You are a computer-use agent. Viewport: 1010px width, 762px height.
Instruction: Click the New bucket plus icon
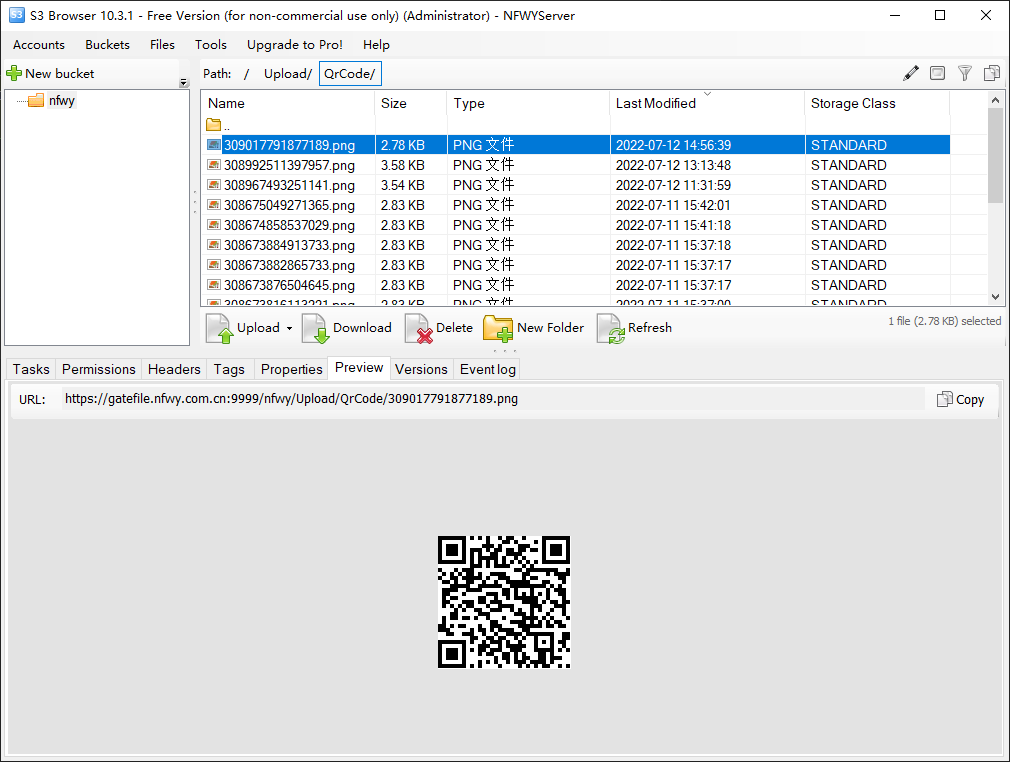point(14,73)
